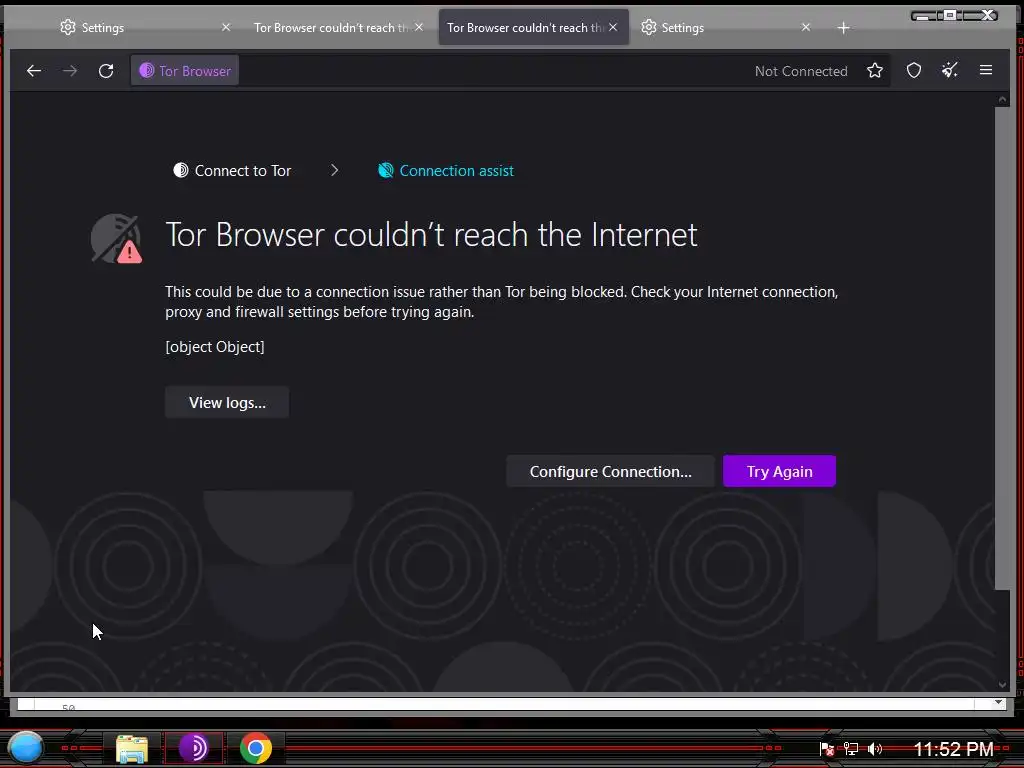Click the forward arrow navigation button
Screen dimensions: 1024x768
70,71
